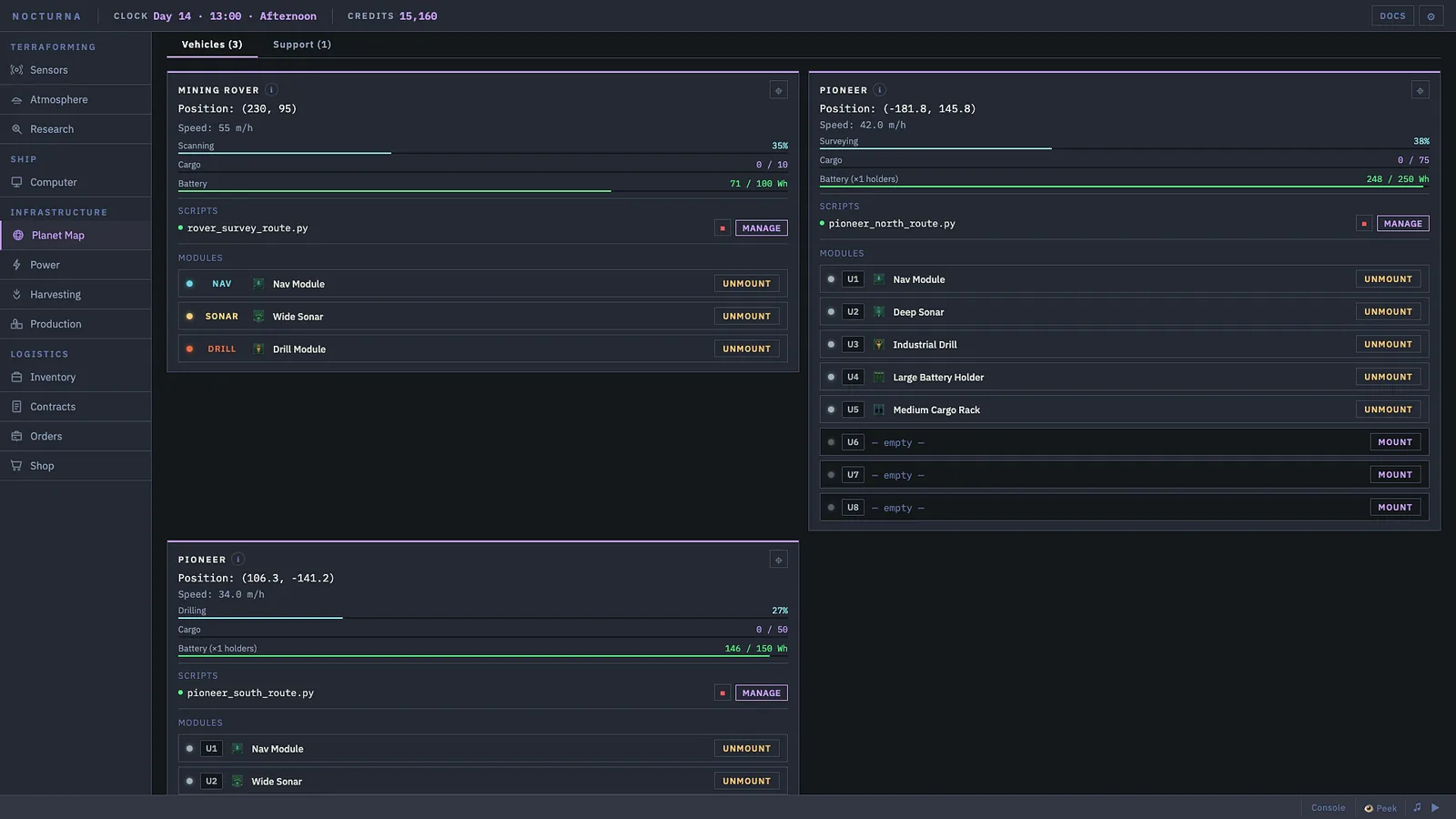This screenshot has height=819, width=1456.
Task: Open the Contracts page
Action: point(76,407)
